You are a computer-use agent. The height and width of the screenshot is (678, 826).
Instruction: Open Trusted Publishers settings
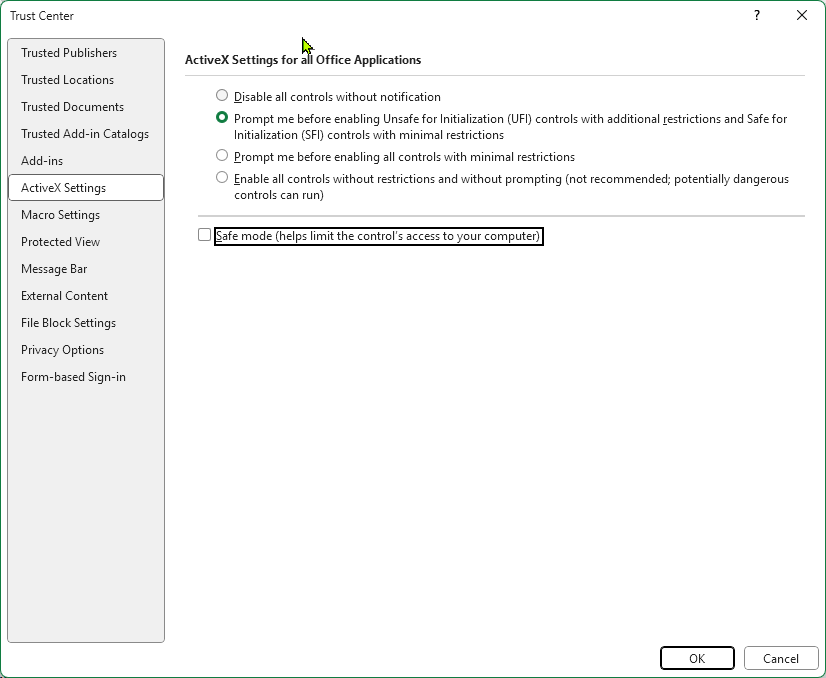click(68, 52)
